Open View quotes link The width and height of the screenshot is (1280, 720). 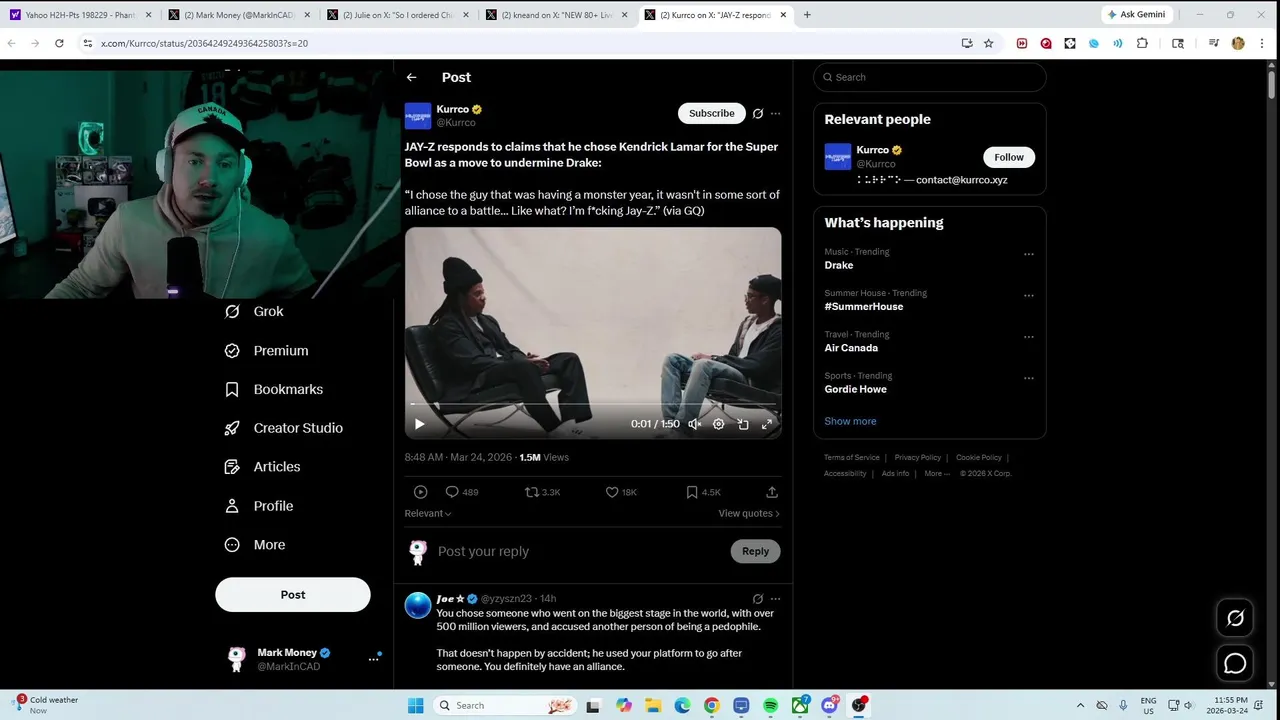(x=749, y=513)
